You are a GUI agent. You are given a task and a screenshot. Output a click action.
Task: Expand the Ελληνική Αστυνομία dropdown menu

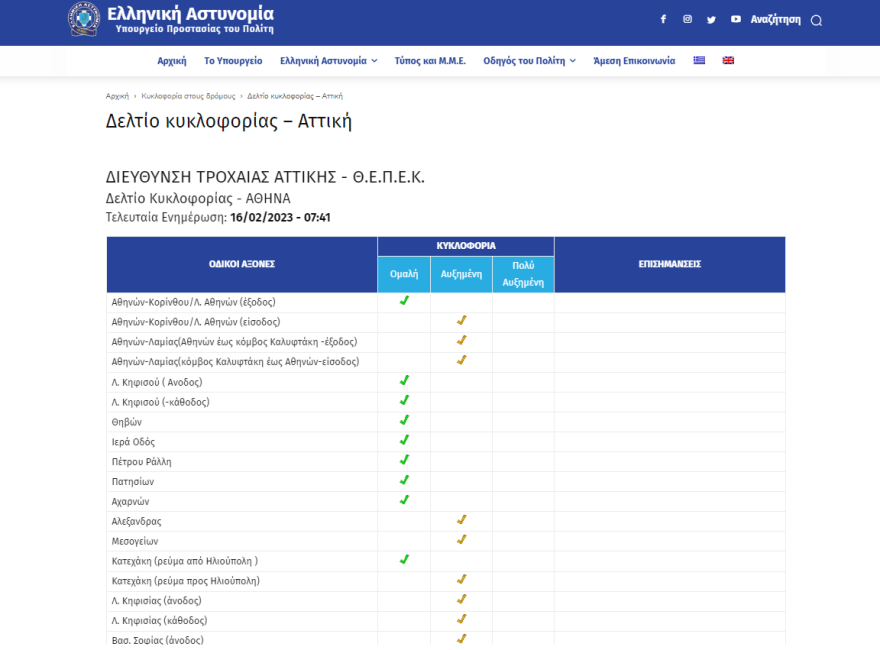pos(328,61)
